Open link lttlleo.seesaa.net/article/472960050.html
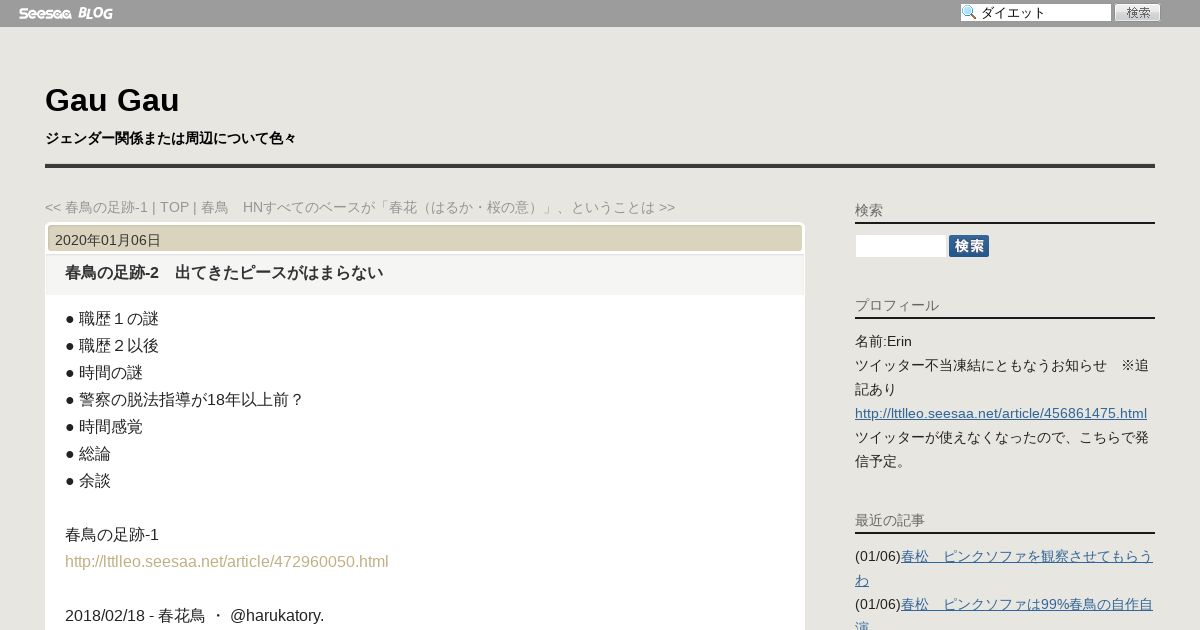 click(x=227, y=561)
